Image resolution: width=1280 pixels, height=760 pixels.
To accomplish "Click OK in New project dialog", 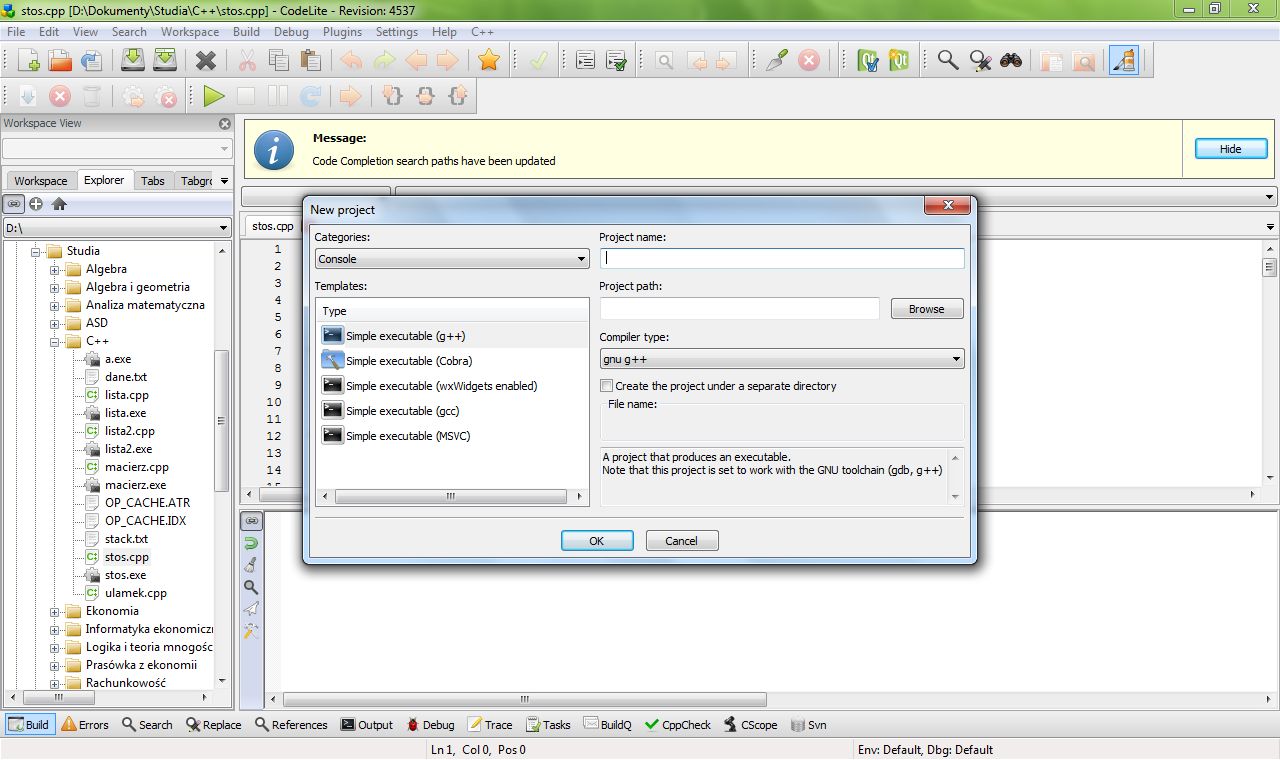I will (x=597, y=541).
